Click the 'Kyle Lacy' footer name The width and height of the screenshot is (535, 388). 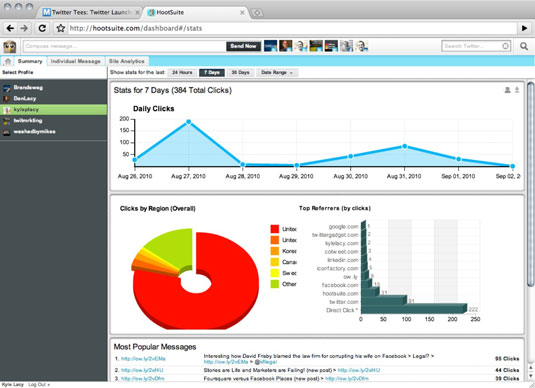(13, 385)
